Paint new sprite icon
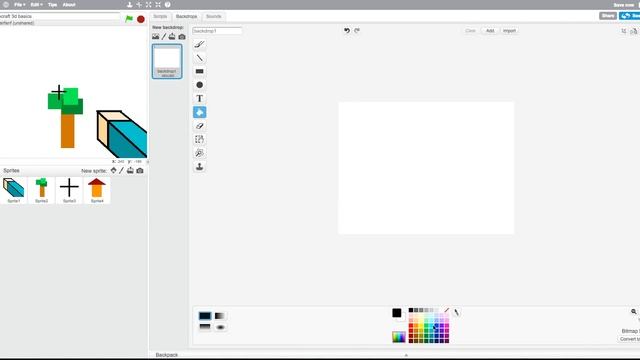640x360 pixels. click(121, 170)
